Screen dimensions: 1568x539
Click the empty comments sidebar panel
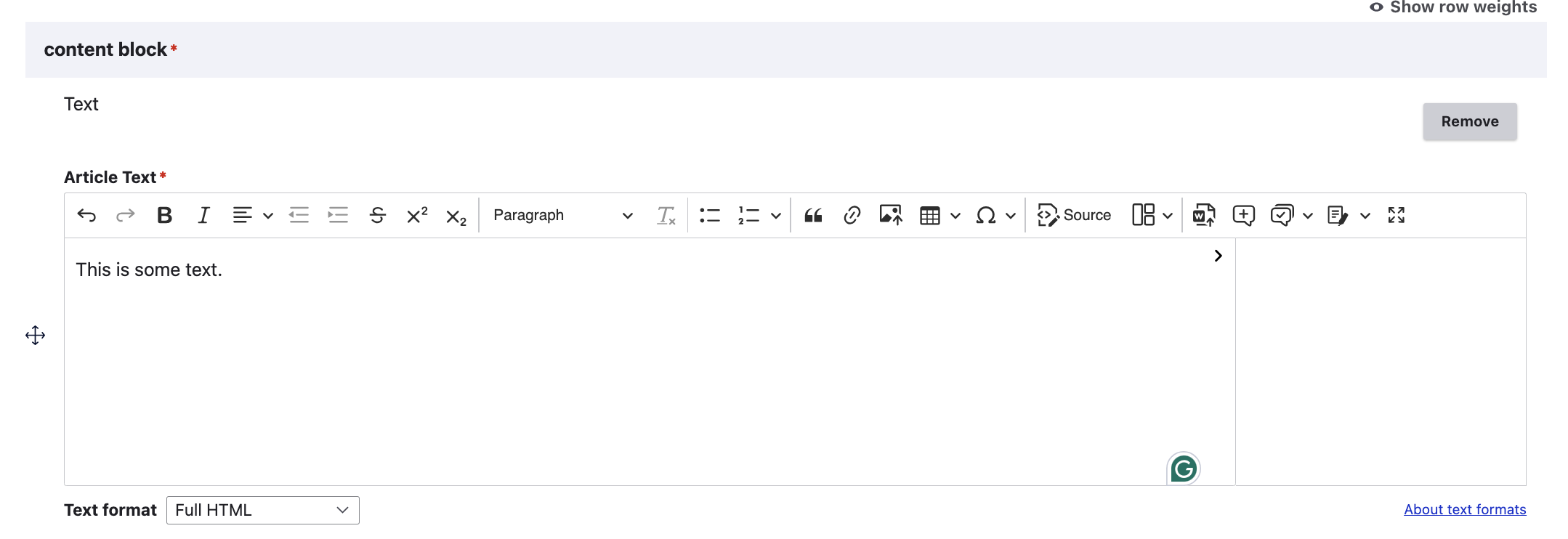[1381, 362]
